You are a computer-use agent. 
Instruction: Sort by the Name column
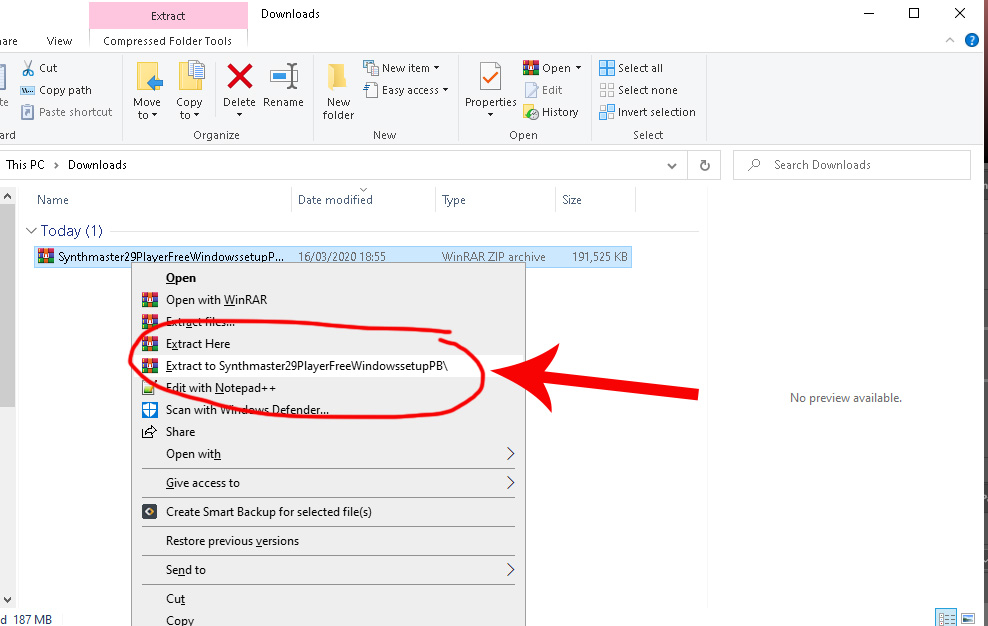pyautogui.click(x=53, y=200)
